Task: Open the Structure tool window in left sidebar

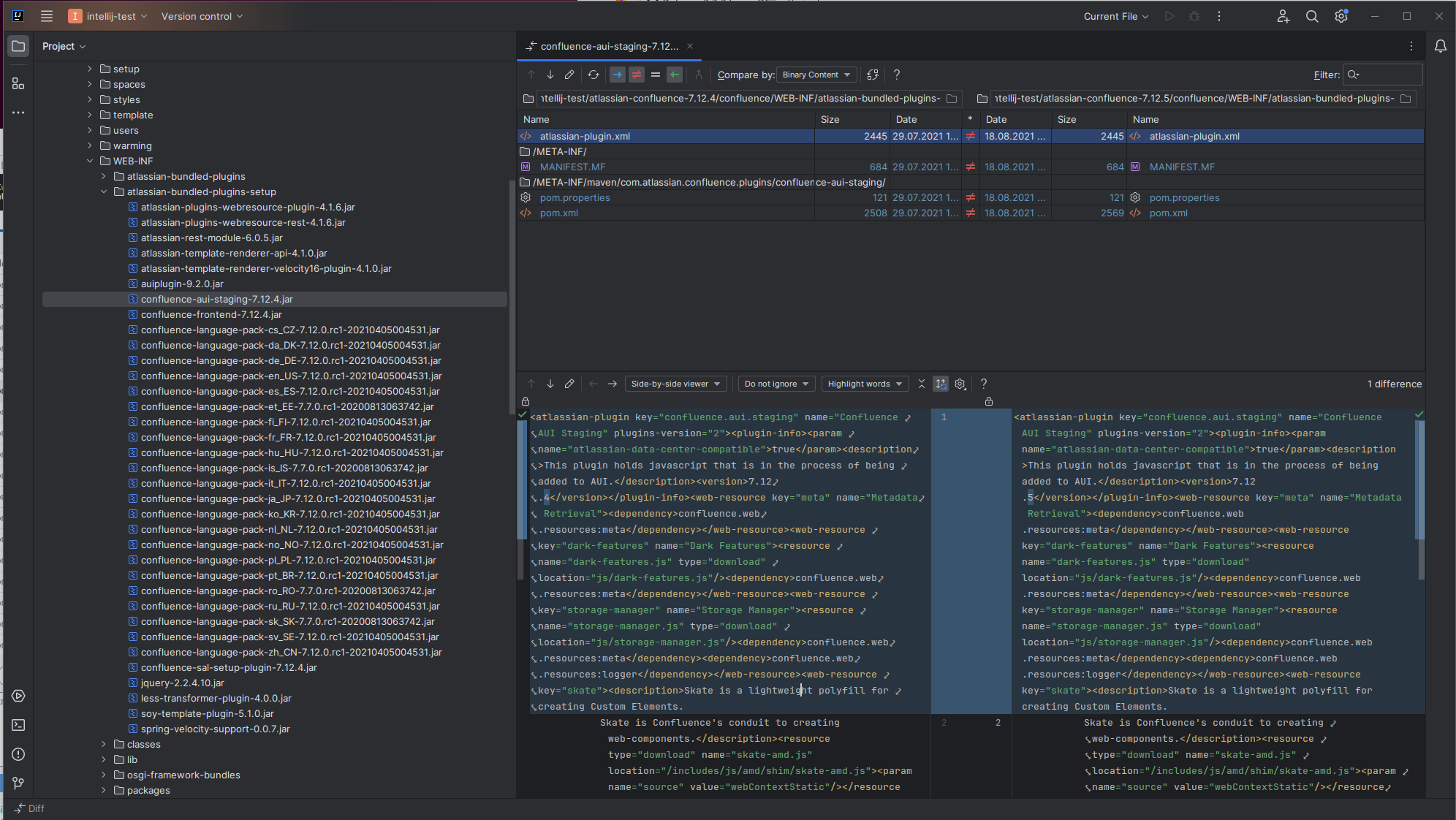Action: (x=18, y=83)
